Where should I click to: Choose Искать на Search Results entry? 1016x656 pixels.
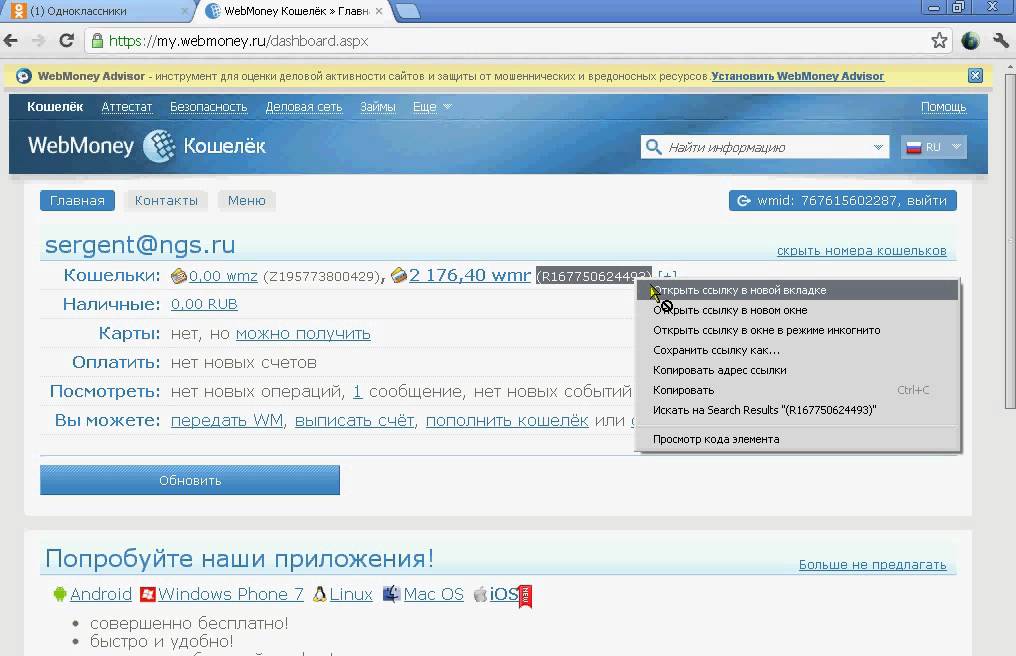[x=797, y=410]
